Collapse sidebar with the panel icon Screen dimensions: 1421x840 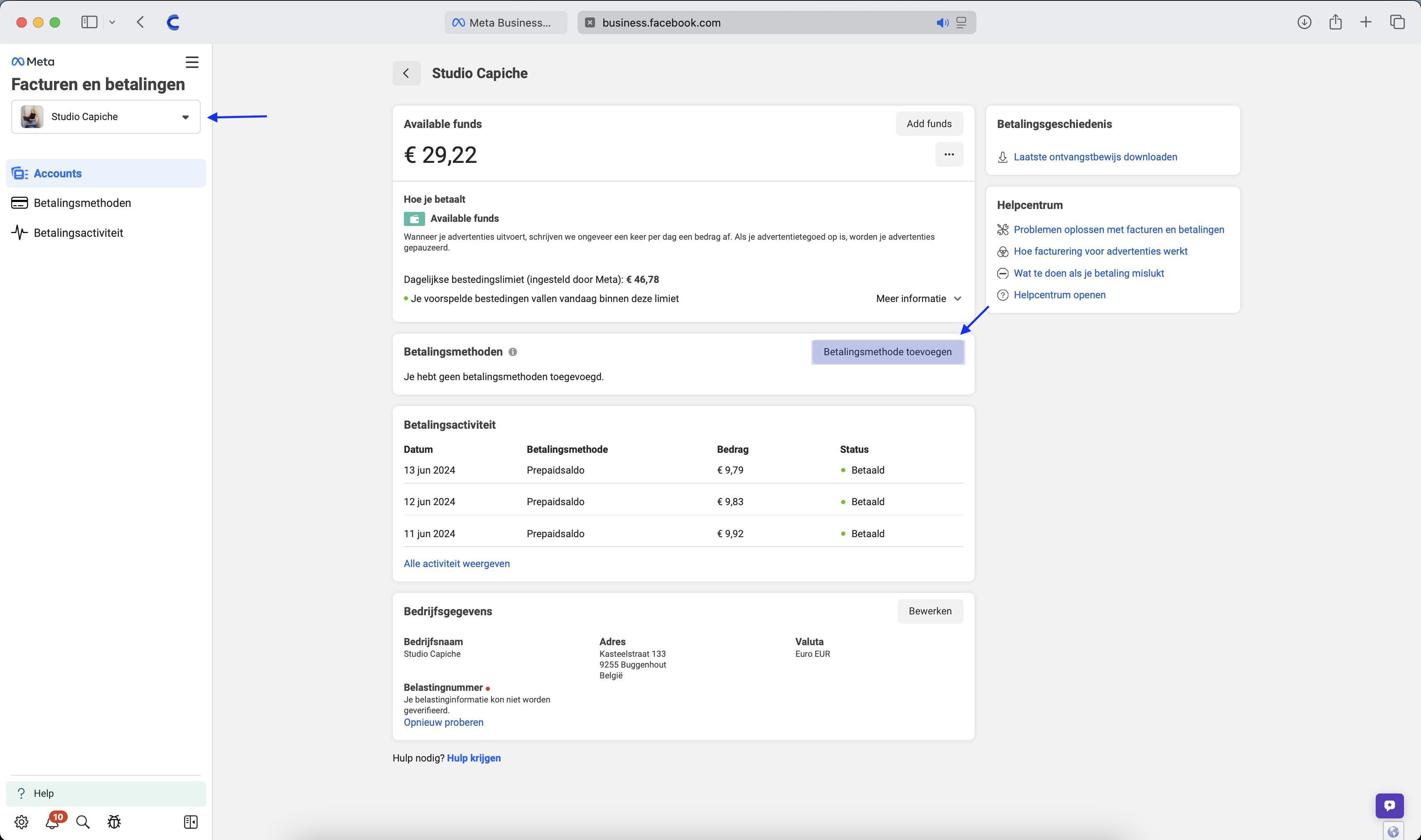[x=191, y=822]
